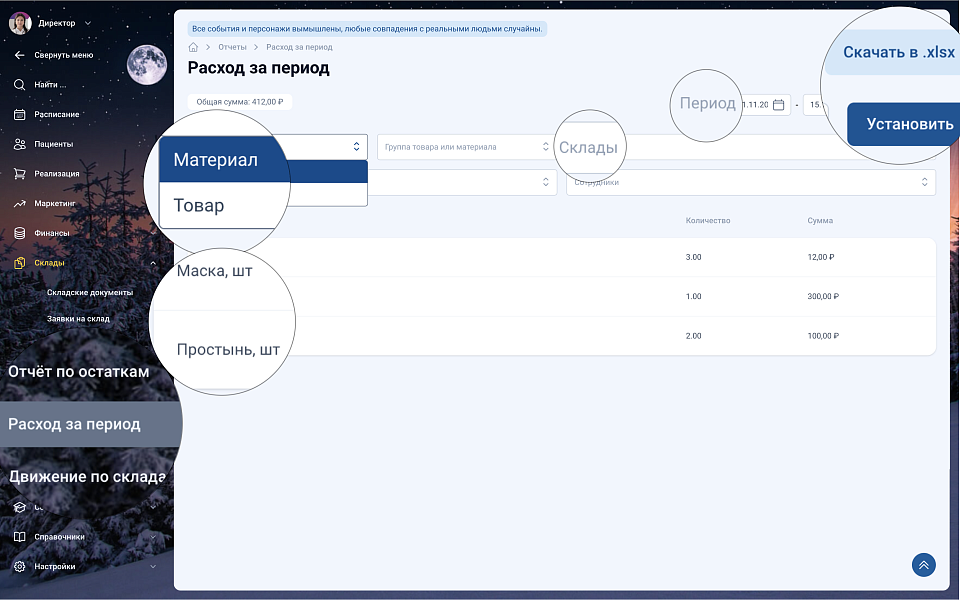Click the search magnifier icon in sidebar
This screenshot has width=960, height=600.
[19, 85]
